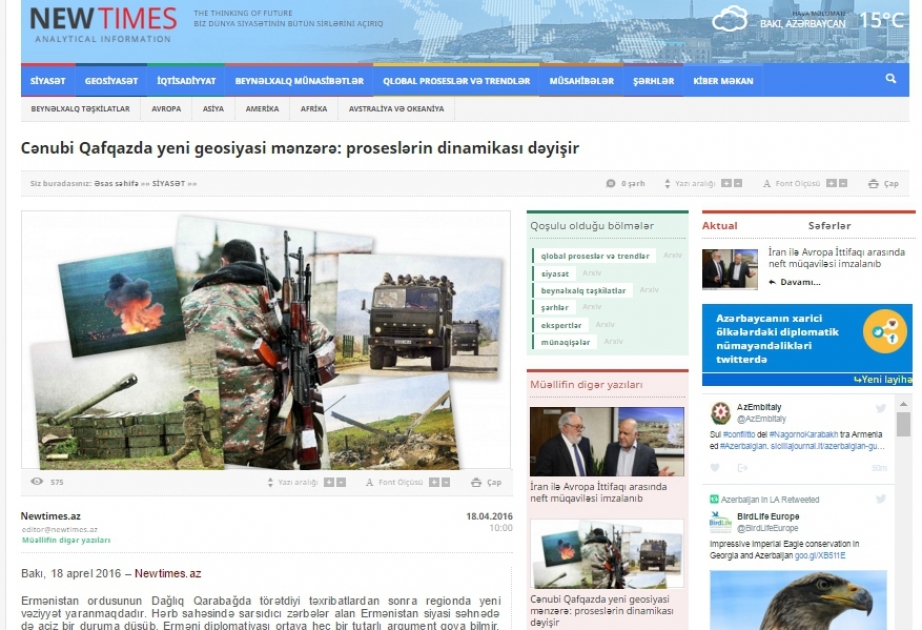922x630 pixels.
Task: Open Arxiv next to qlobal proseslər tag
Action: [x=672, y=255]
